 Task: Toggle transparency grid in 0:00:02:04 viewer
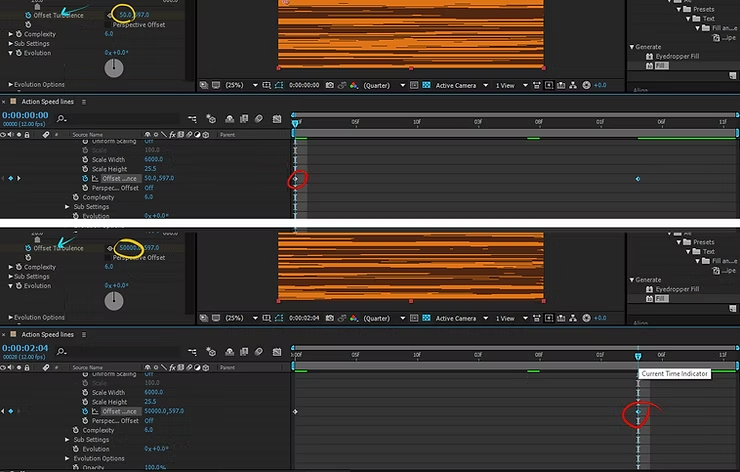[426, 318]
